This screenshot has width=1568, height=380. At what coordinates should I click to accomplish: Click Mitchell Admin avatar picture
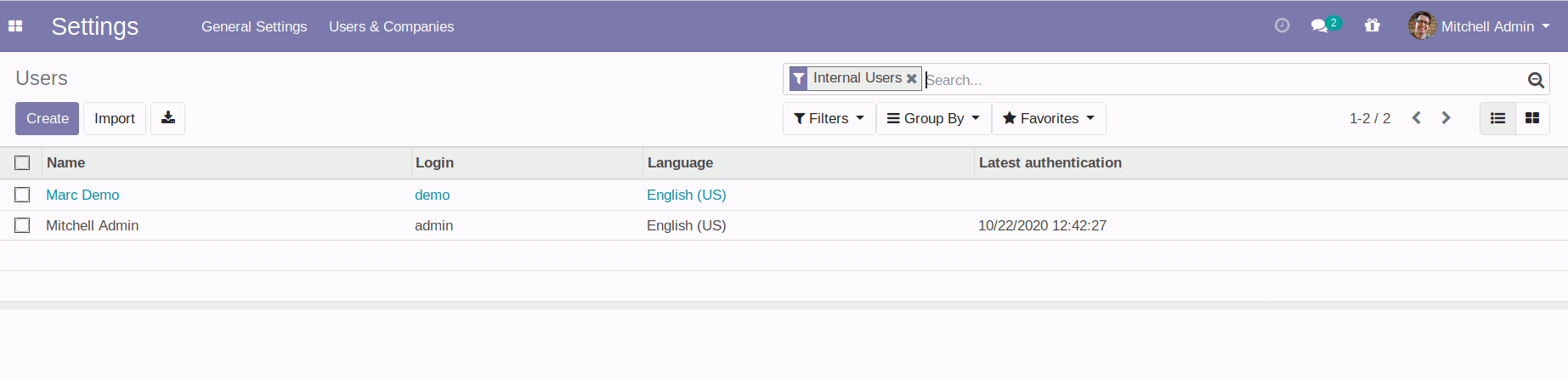tap(1422, 26)
